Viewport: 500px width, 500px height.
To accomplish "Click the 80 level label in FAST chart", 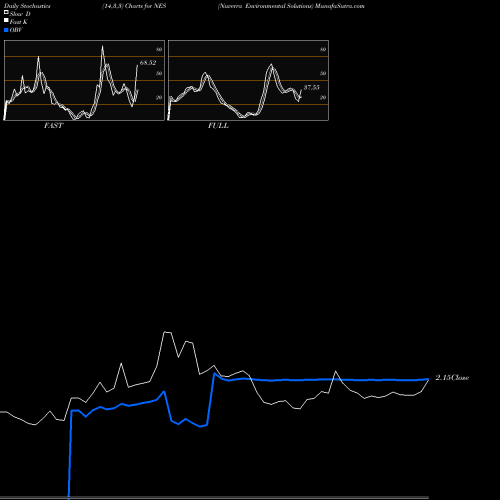I will [159, 49].
